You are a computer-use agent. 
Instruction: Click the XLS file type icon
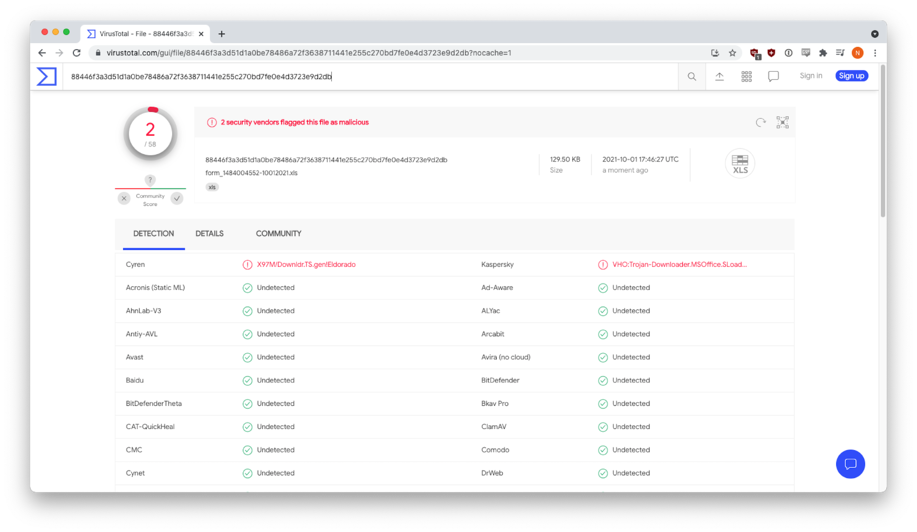740,164
